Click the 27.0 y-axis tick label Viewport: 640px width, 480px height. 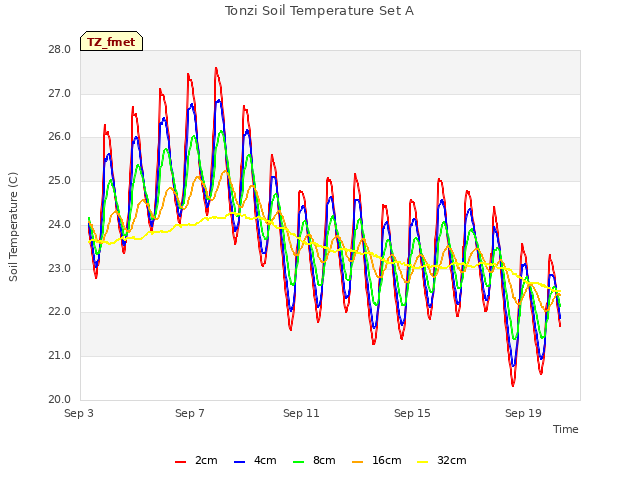click(60, 93)
